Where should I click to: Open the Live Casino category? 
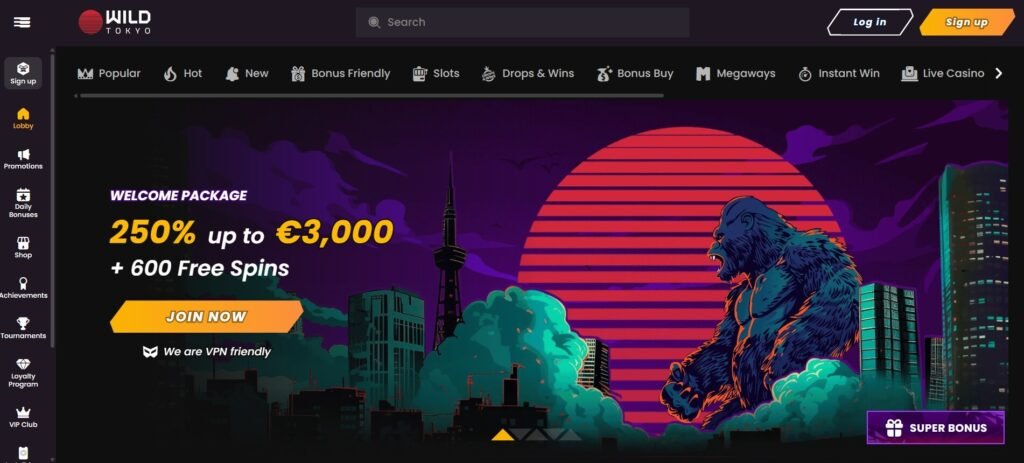click(x=942, y=74)
